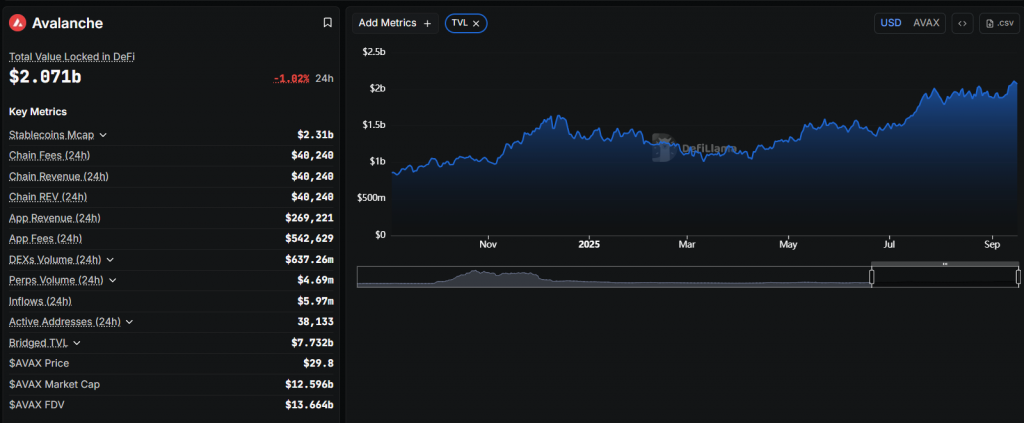Download chart data as .csv
This screenshot has height=423, width=1024.
(999, 23)
